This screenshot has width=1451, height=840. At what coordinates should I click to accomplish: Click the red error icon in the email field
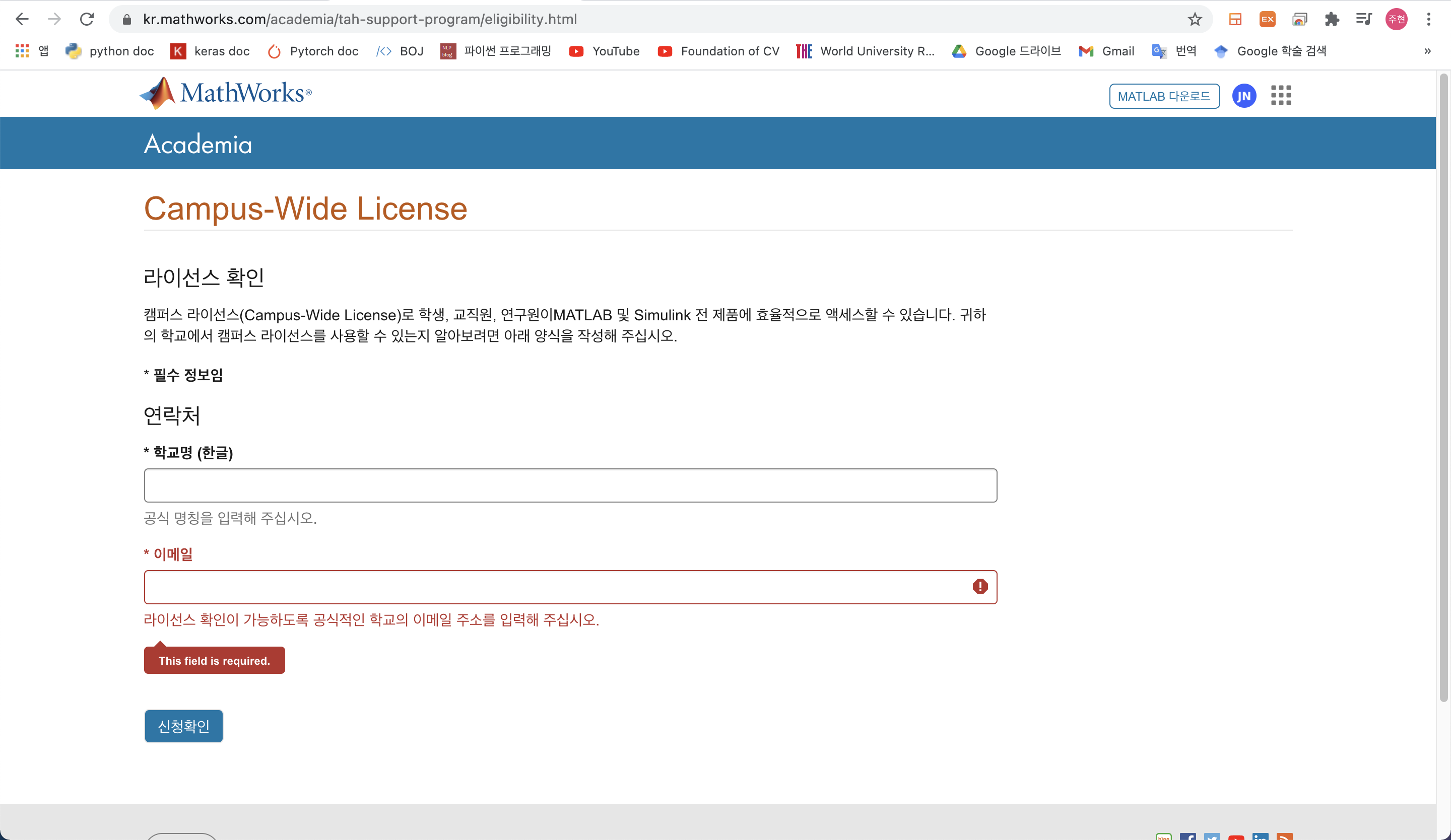(980, 586)
